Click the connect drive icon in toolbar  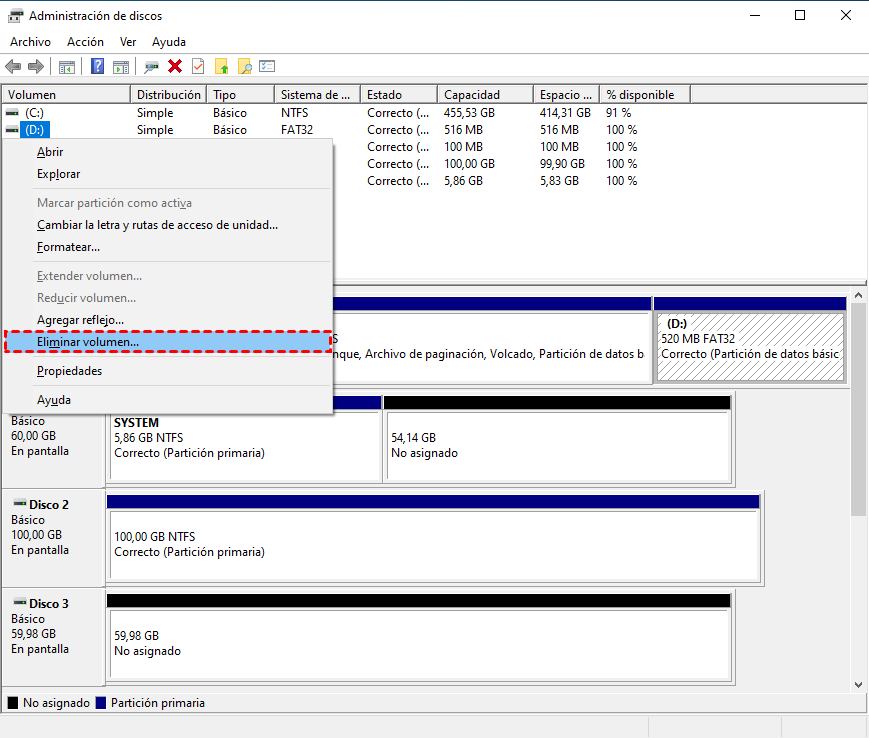tap(151, 66)
